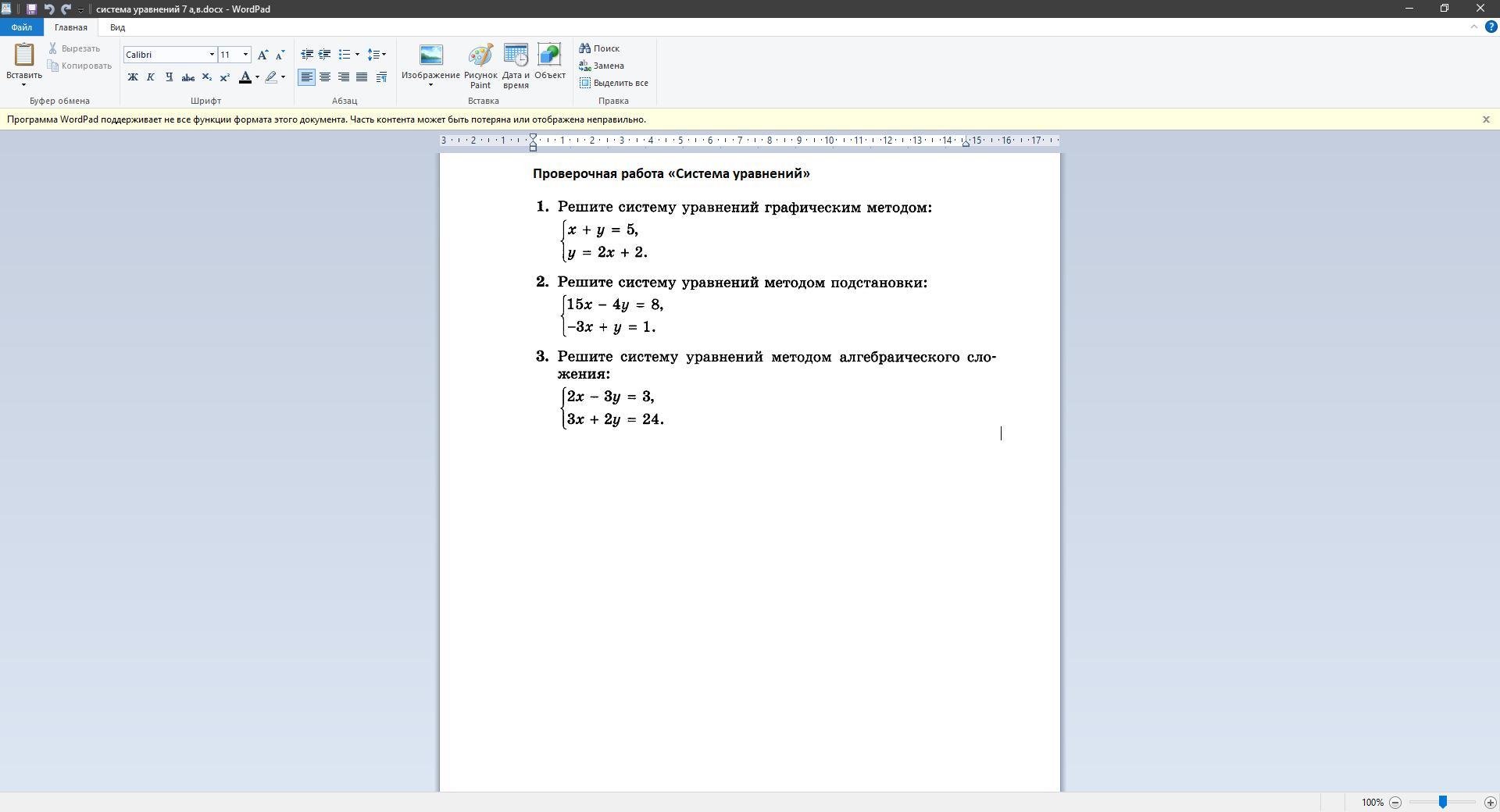Click the first-line indent marker on ruler

[x=534, y=137]
